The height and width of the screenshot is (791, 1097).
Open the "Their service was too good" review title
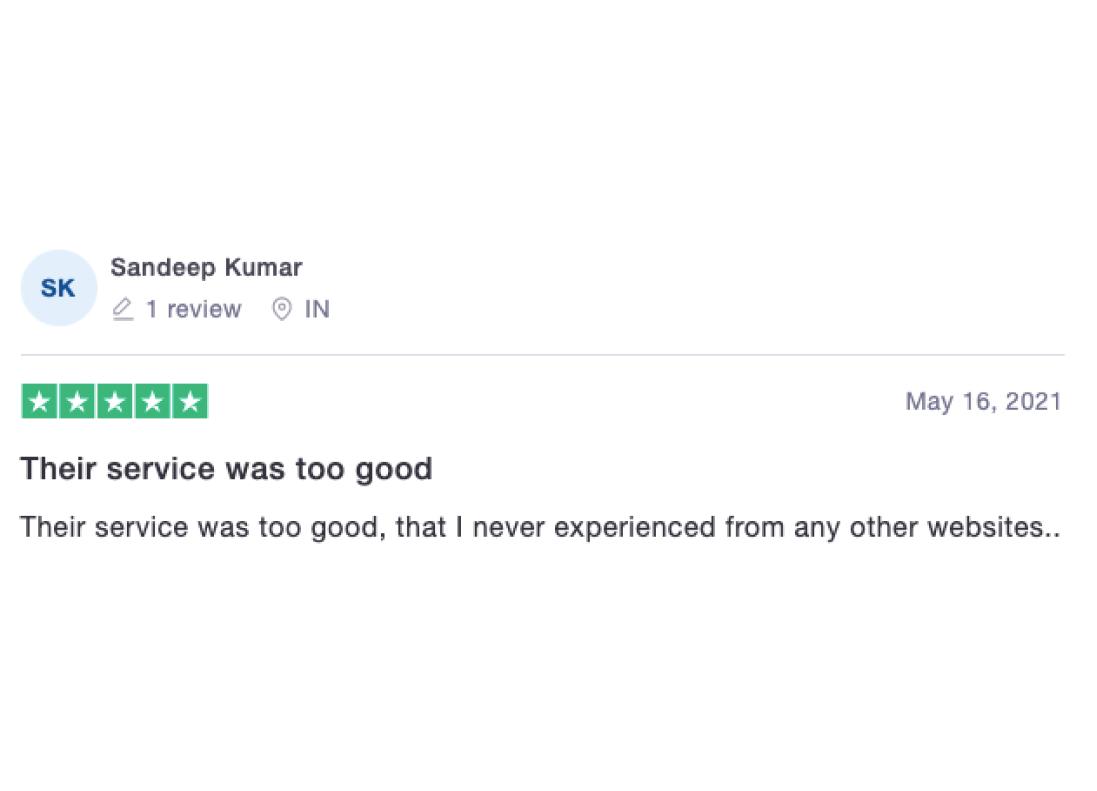click(x=226, y=469)
